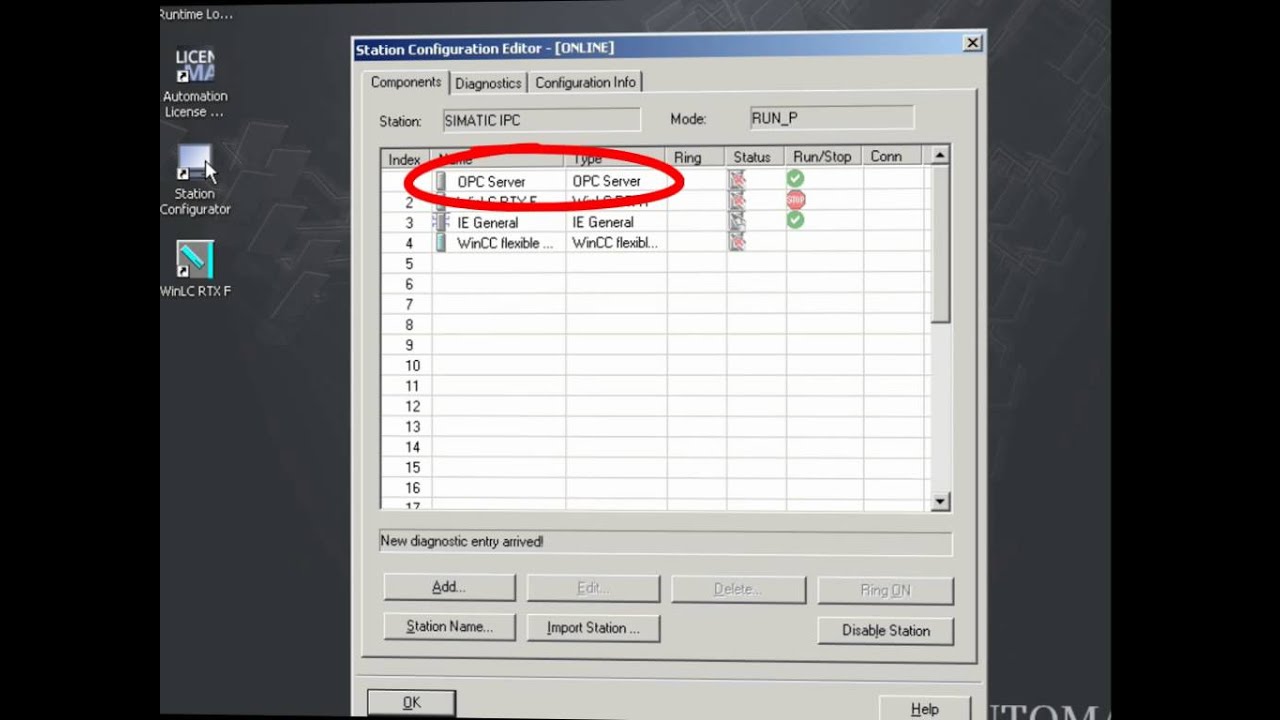Click the Index column header

click(x=405, y=159)
